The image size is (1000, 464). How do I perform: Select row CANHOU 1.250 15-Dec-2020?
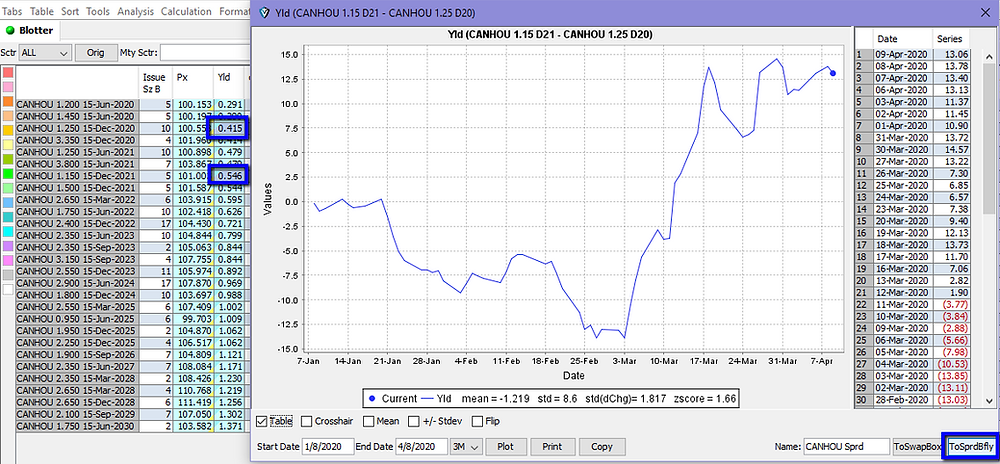click(x=77, y=129)
